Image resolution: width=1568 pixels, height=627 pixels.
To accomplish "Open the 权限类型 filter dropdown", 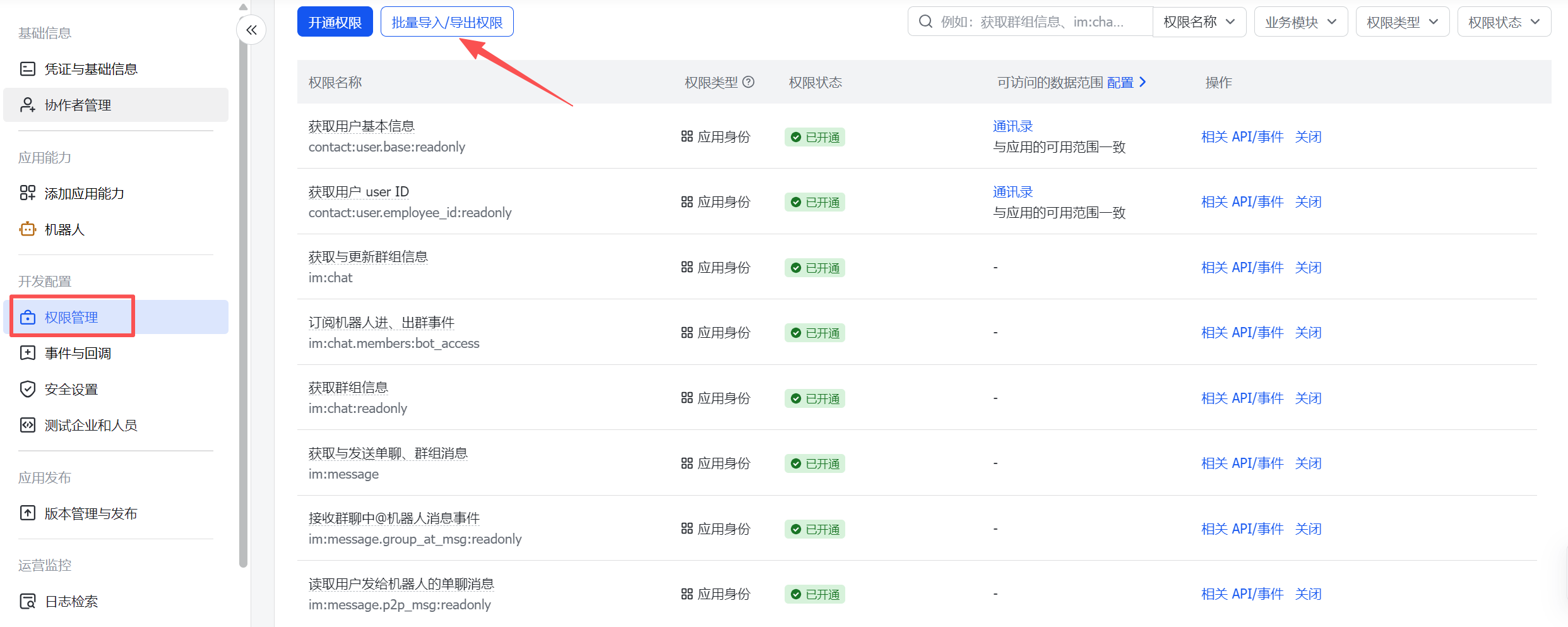I will click(x=1402, y=22).
